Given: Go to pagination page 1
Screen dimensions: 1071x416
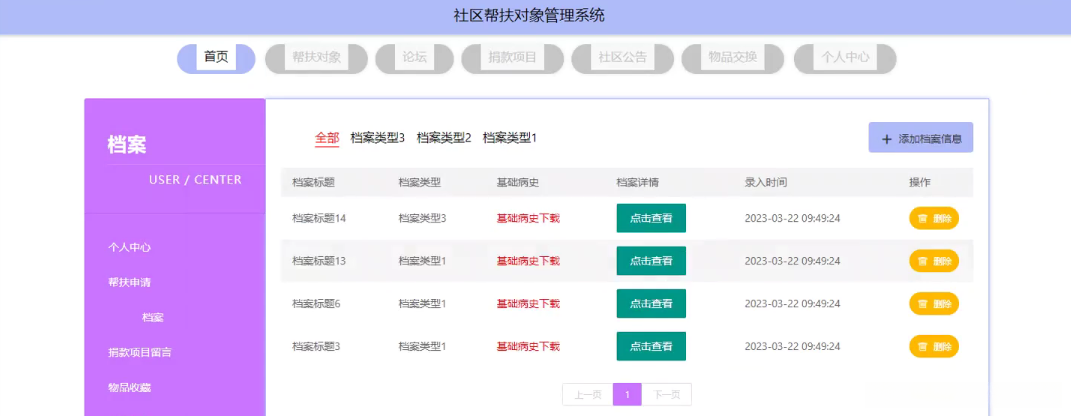Looking at the screenshot, I should [x=627, y=395].
